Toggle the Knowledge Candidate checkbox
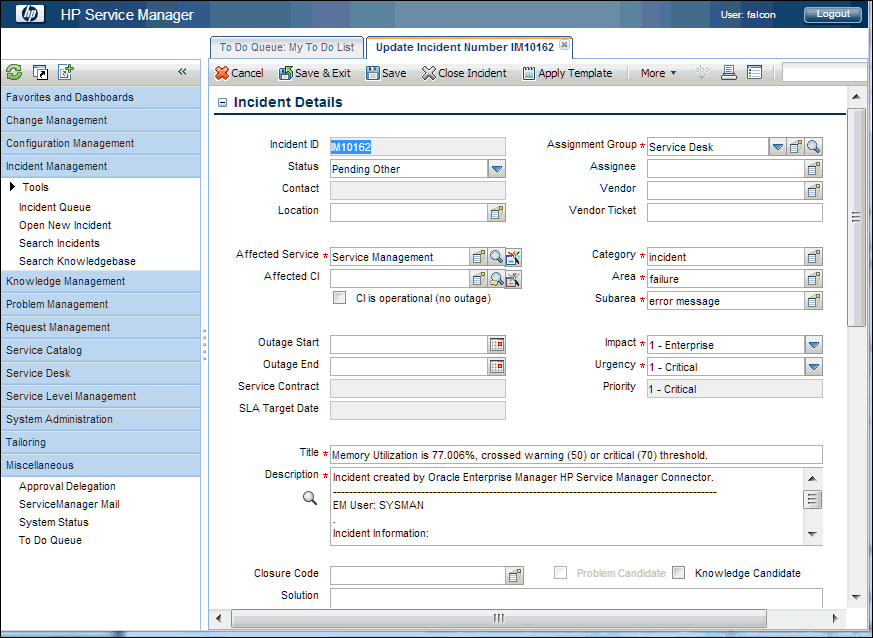 pos(679,573)
